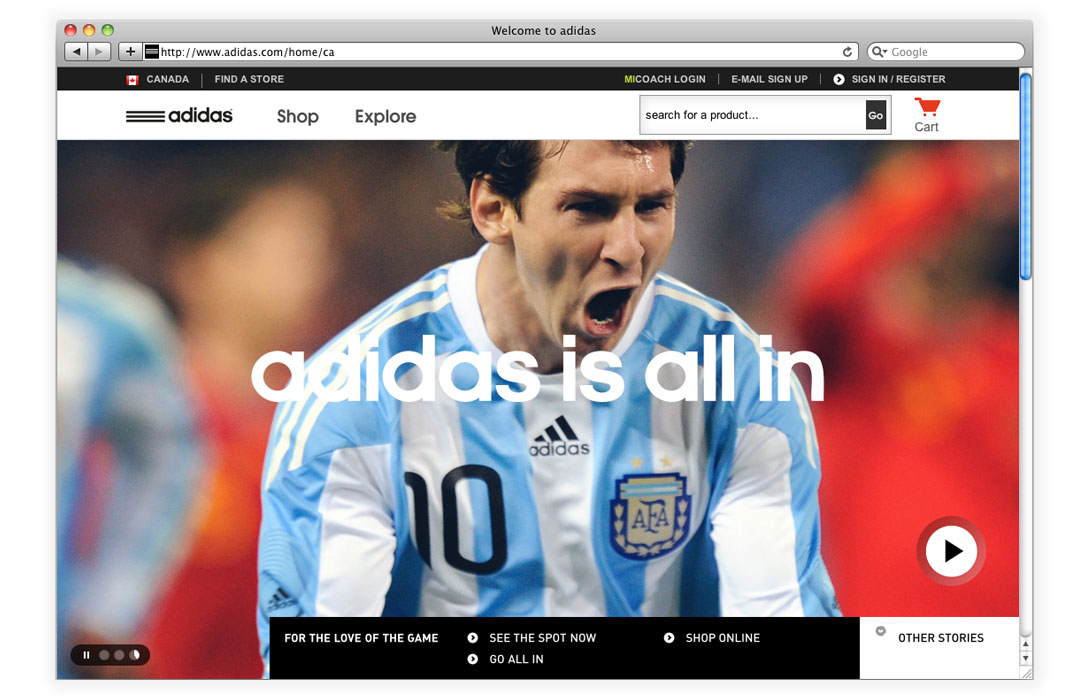Close the window with the red button
The width and height of the screenshot is (1082, 700).
point(70,30)
